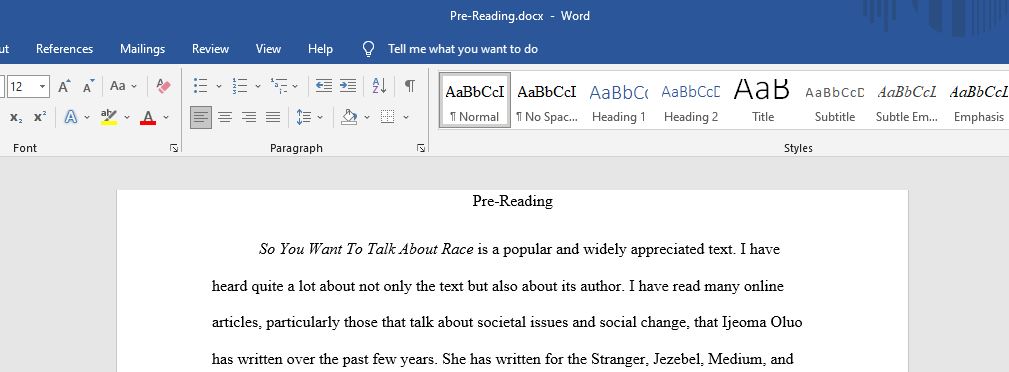Image resolution: width=1009 pixels, height=372 pixels.
Task: Apply the Subtitle style
Action: 835,100
